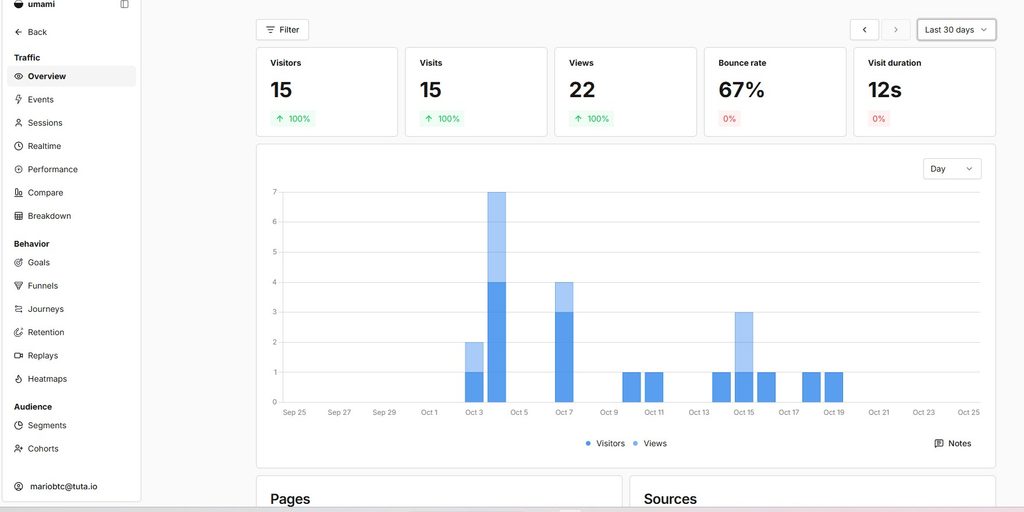Select the Visitors metric card

(327, 91)
